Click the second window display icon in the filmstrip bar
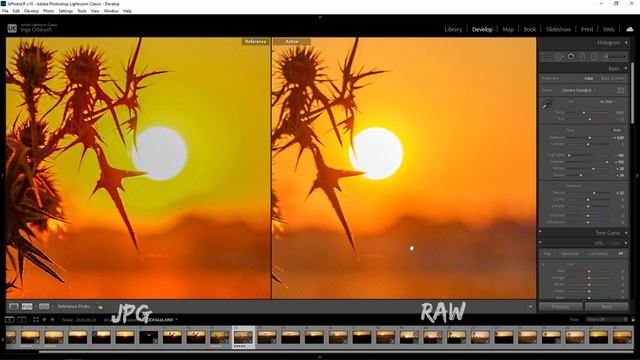640x360 pixels. [x=22, y=320]
